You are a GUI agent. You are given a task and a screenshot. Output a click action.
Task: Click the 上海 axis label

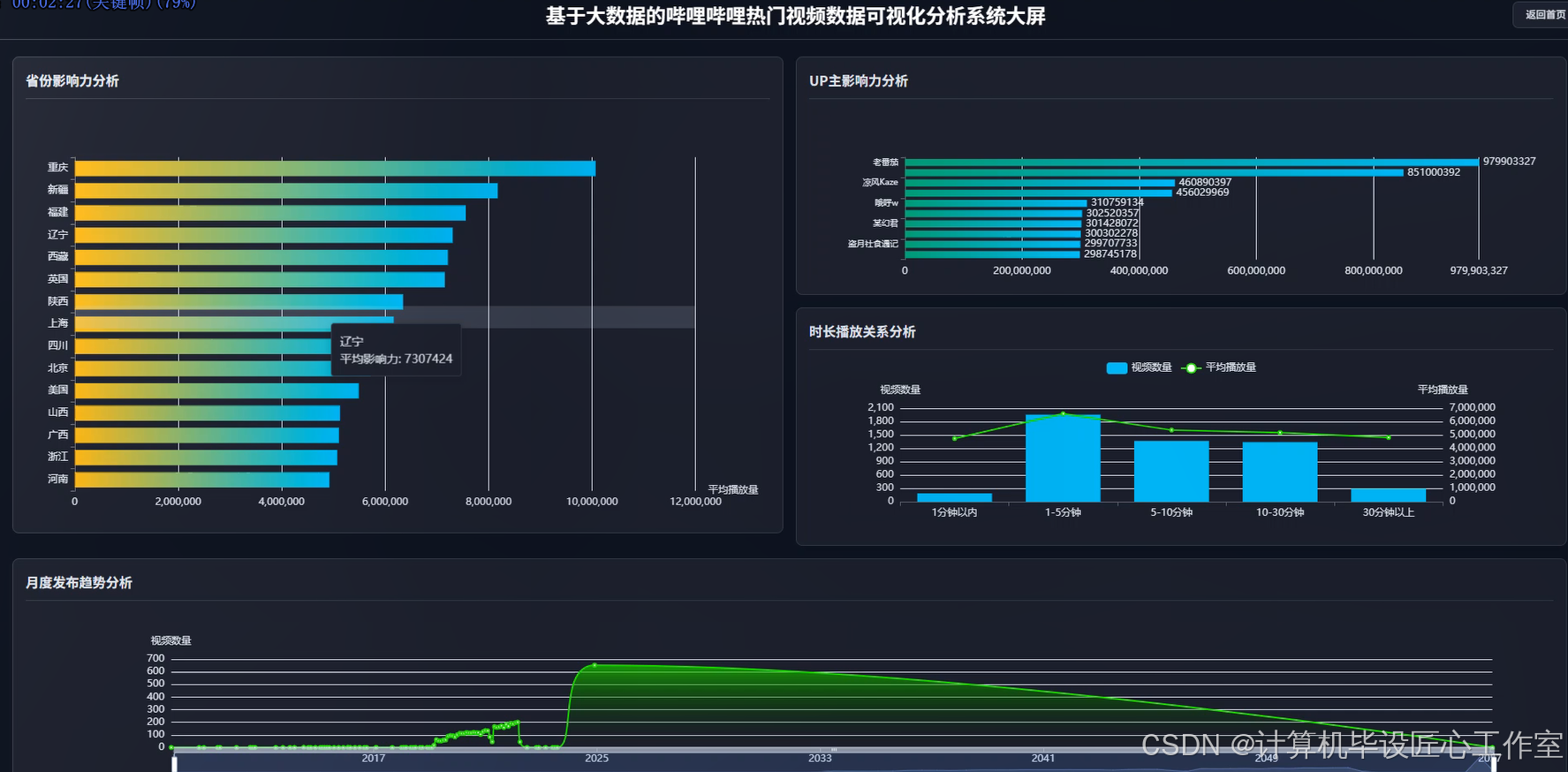point(57,323)
